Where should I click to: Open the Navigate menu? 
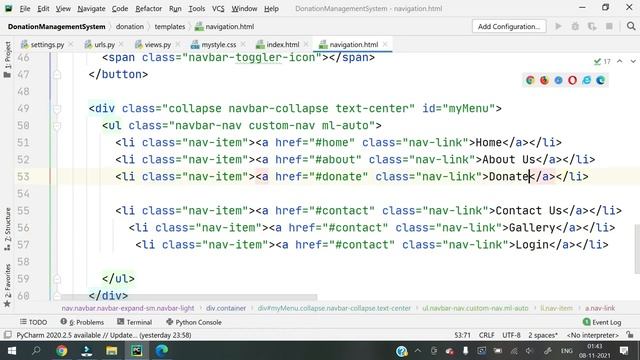pos(91,9)
